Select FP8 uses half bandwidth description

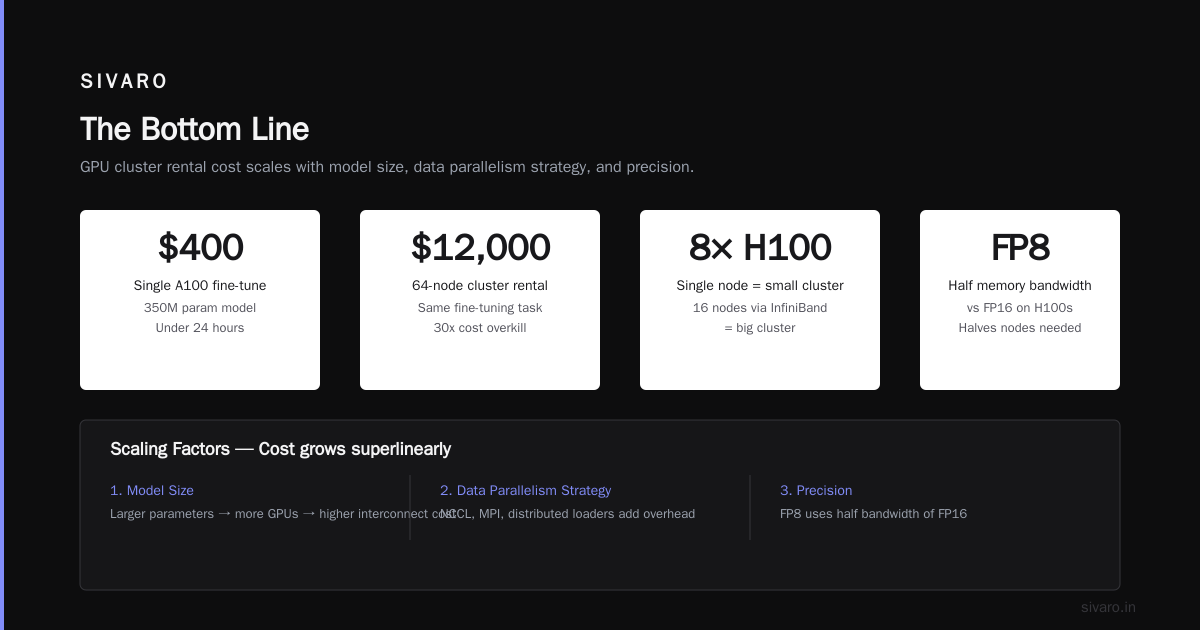[873, 514]
